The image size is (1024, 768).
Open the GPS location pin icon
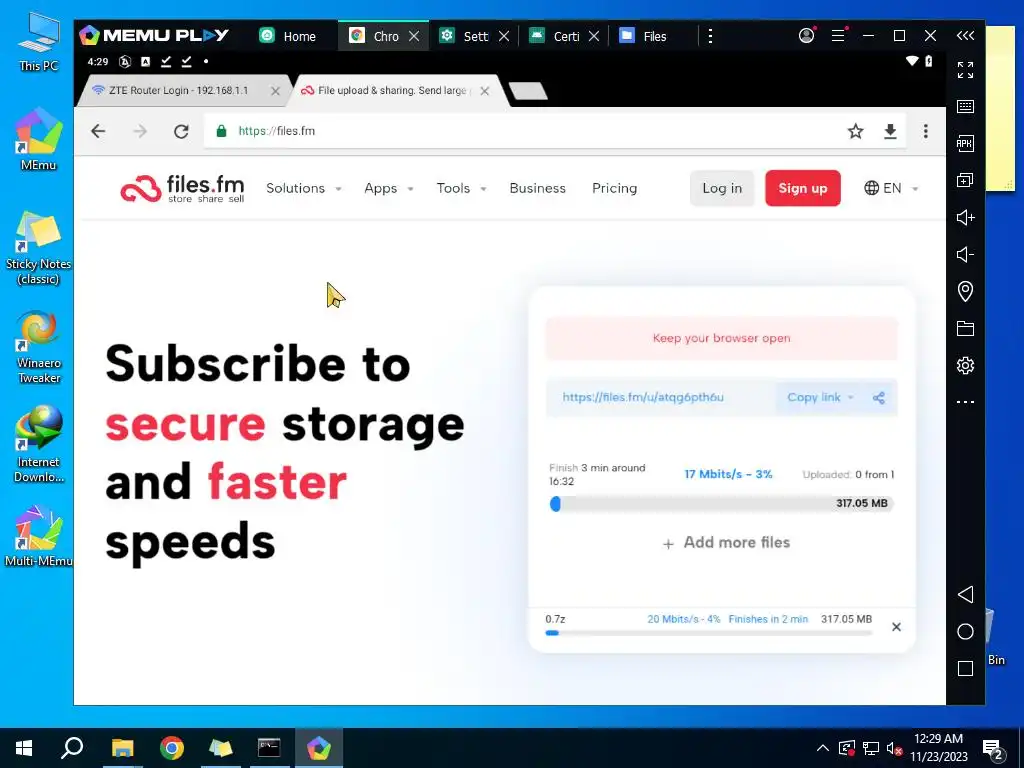[x=965, y=291]
